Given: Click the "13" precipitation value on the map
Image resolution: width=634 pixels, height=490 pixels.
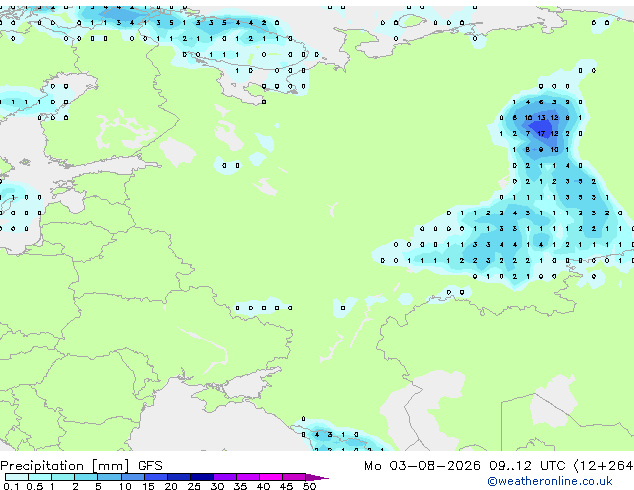Looking at the screenshot, I should [x=541, y=118].
